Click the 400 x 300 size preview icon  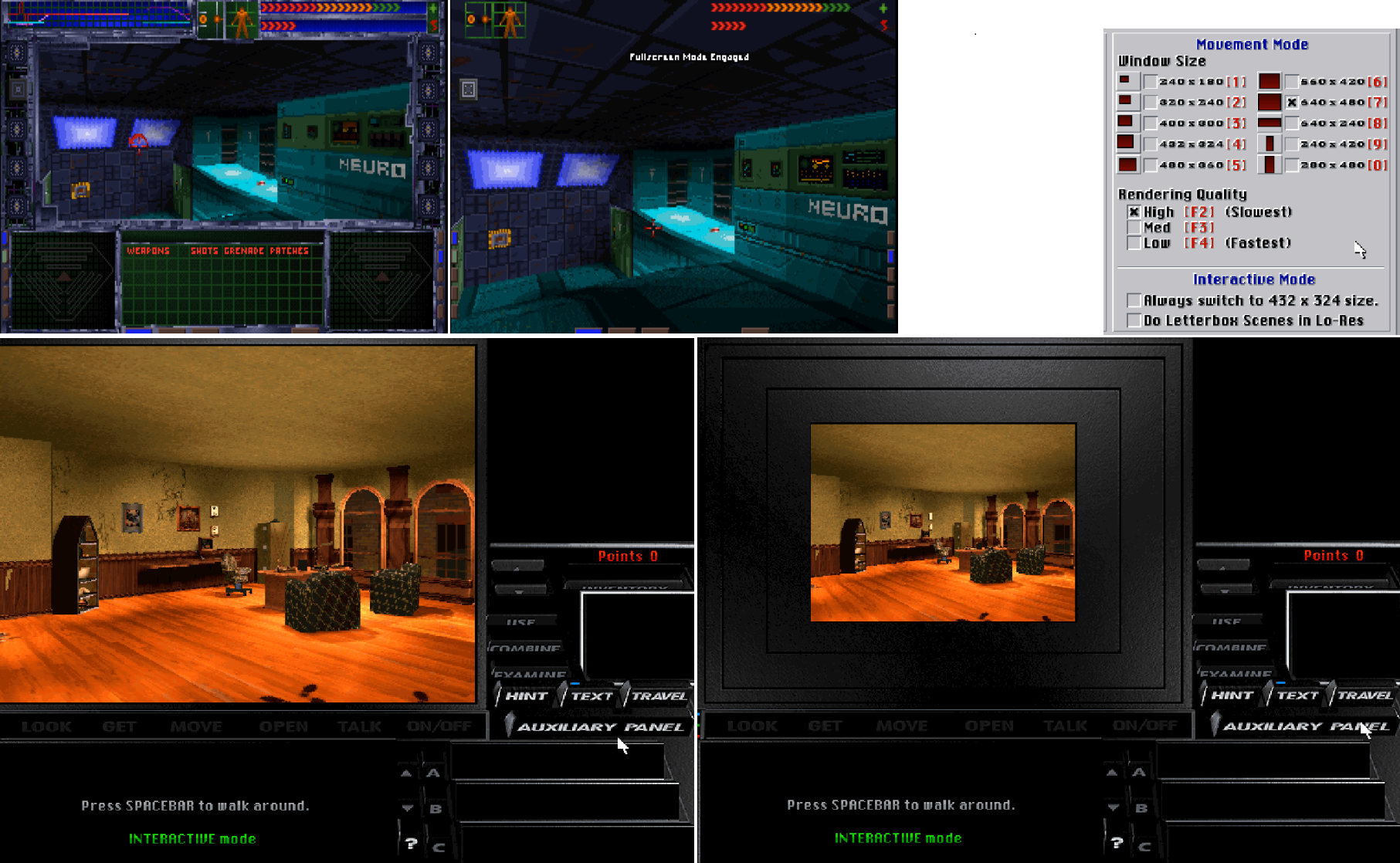point(1127,123)
